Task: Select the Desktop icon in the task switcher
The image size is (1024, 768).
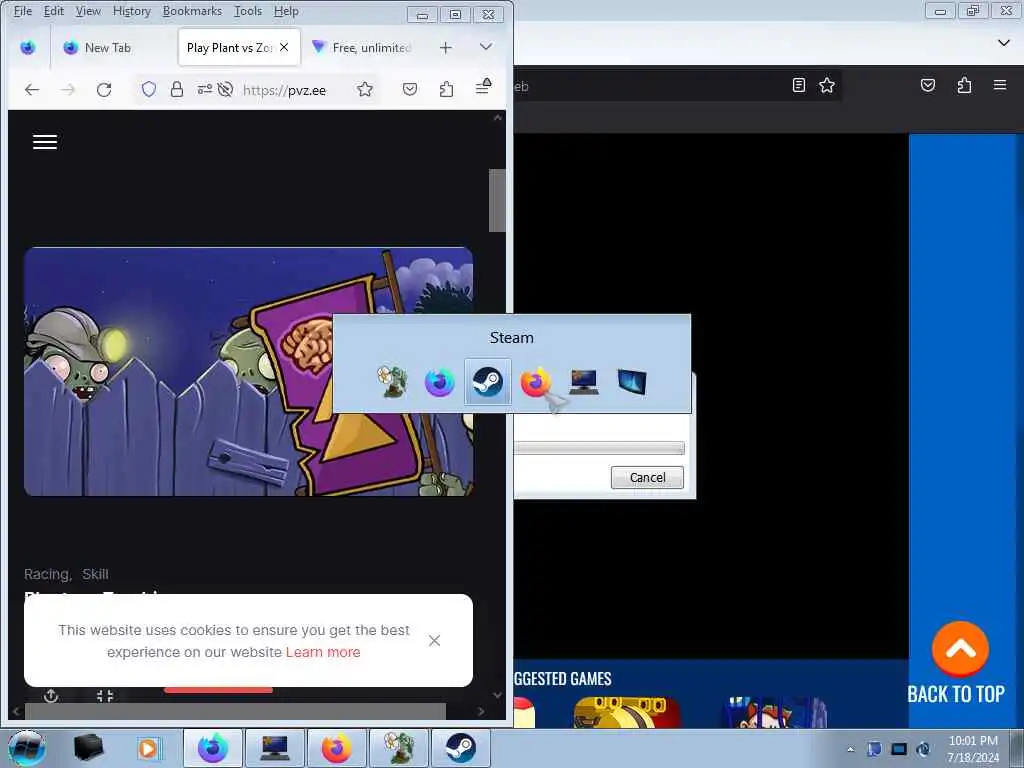Action: coord(632,381)
